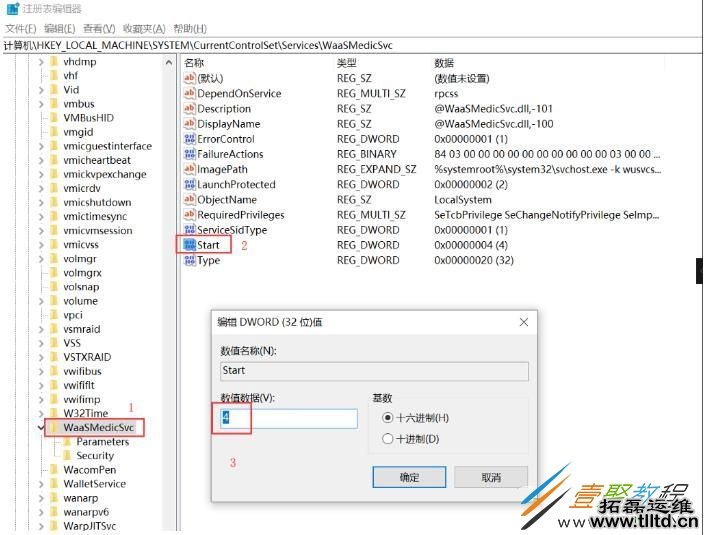
Task: Click the folder icon of Vid key
Action: (x=54, y=90)
